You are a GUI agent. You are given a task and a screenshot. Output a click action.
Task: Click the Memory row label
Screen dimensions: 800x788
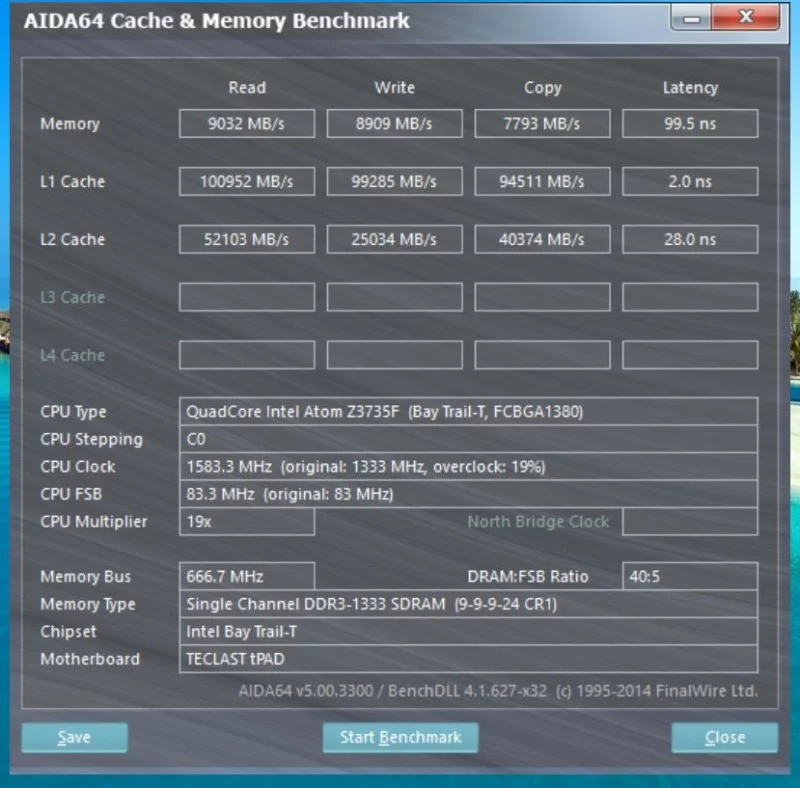[x=70, y=124]
